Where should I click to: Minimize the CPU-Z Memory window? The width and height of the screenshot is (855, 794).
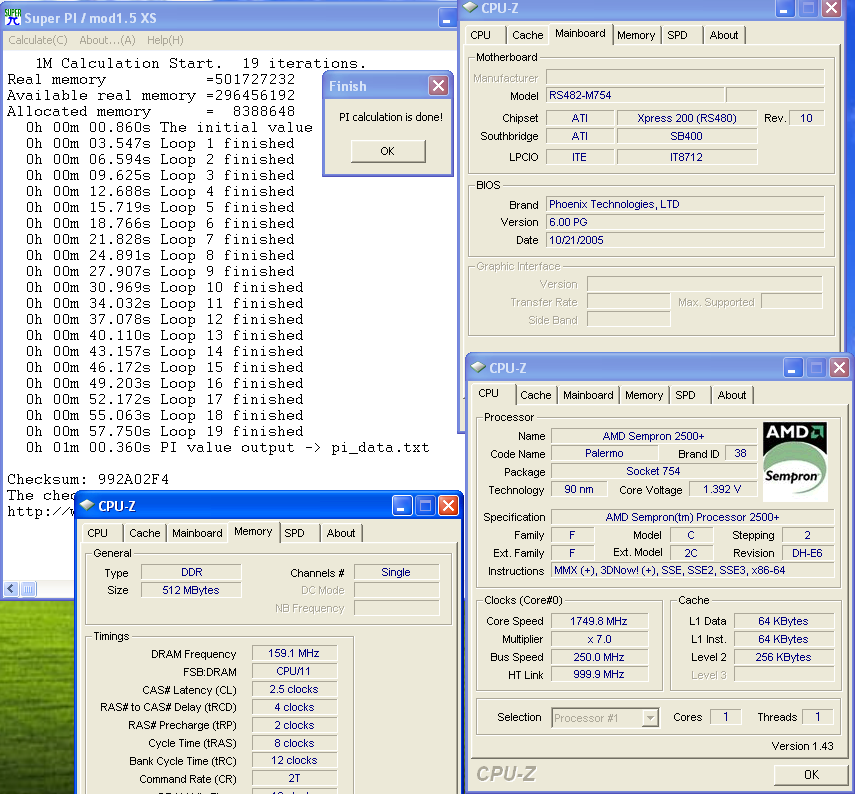401,506
